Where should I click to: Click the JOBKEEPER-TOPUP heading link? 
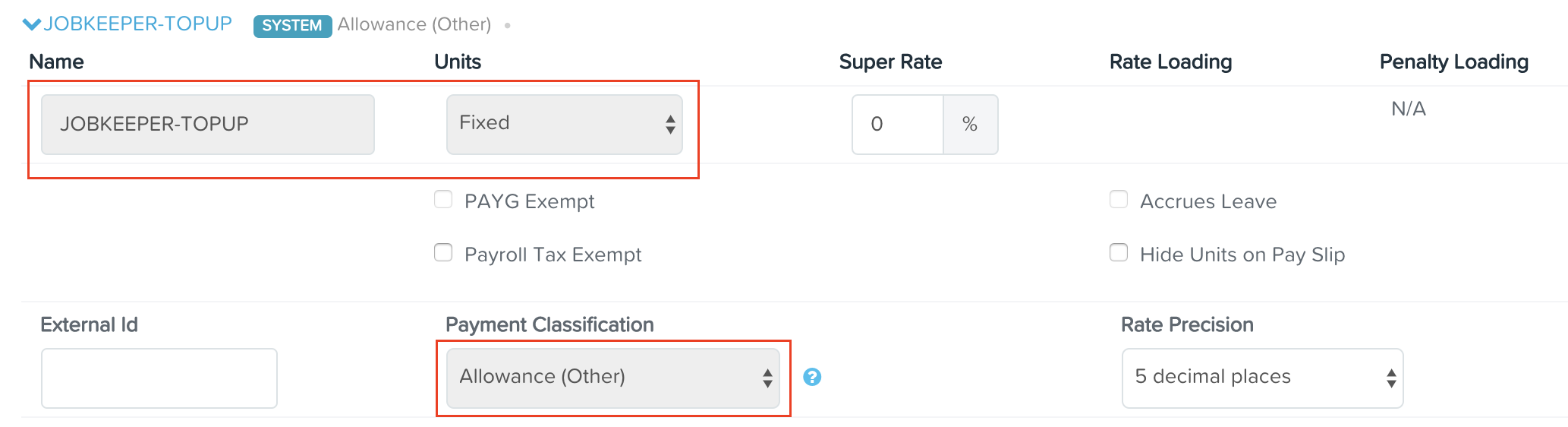(137, 24)
